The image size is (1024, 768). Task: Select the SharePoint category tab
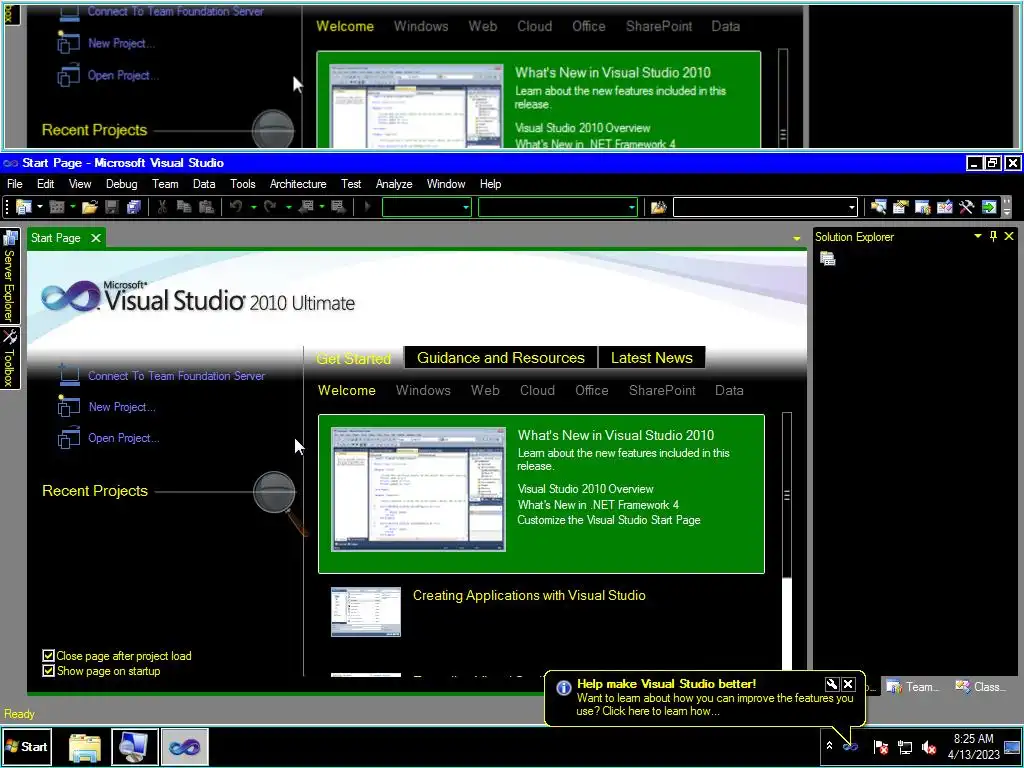pos(662,391)
